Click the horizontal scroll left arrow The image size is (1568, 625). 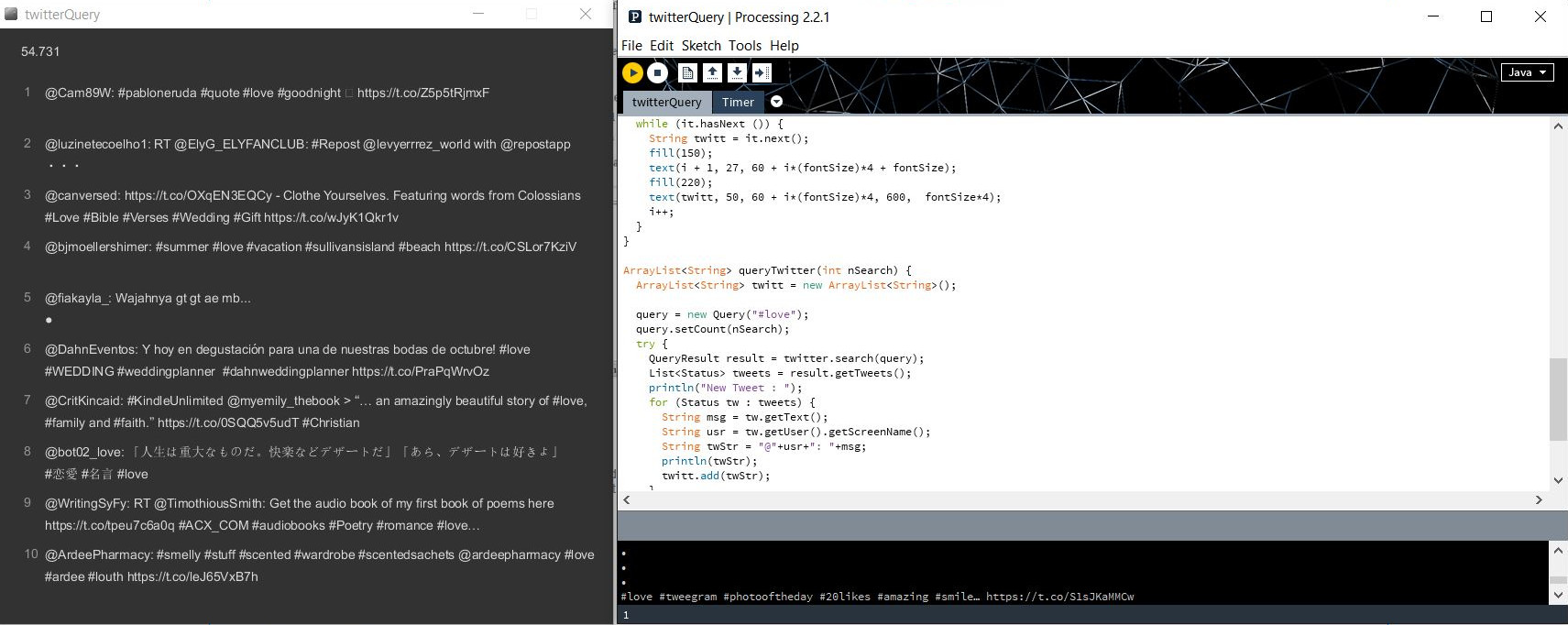pyautogui.click(x=627, y=499)
